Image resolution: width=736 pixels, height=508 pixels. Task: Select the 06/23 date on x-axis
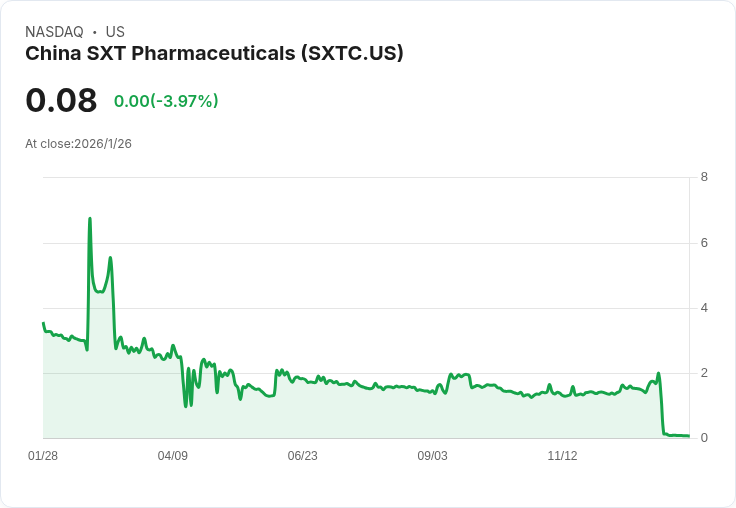(x=303, y=456)
